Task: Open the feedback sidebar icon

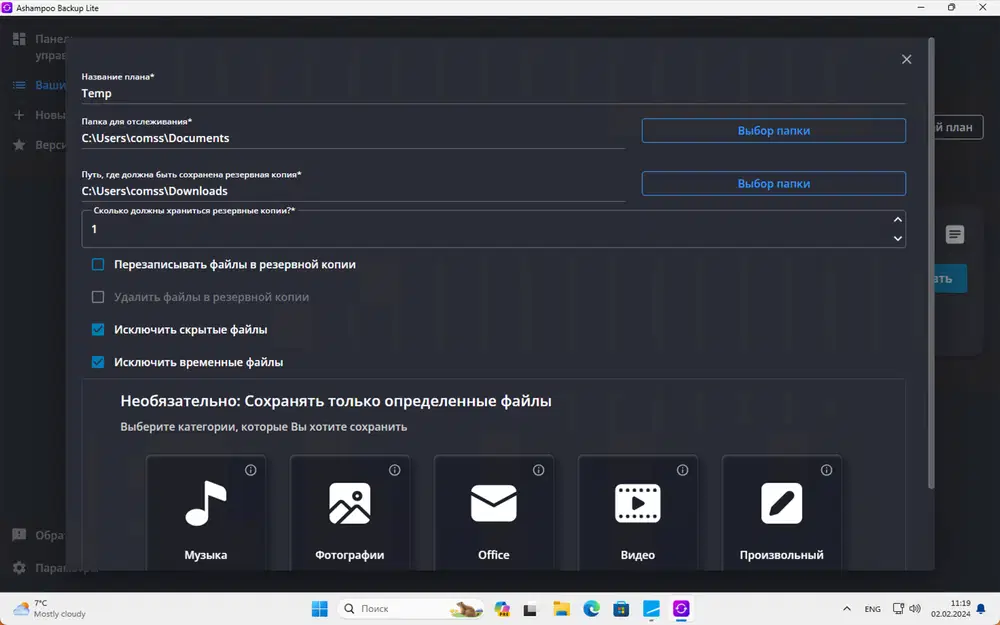Action: pos(19,534)
